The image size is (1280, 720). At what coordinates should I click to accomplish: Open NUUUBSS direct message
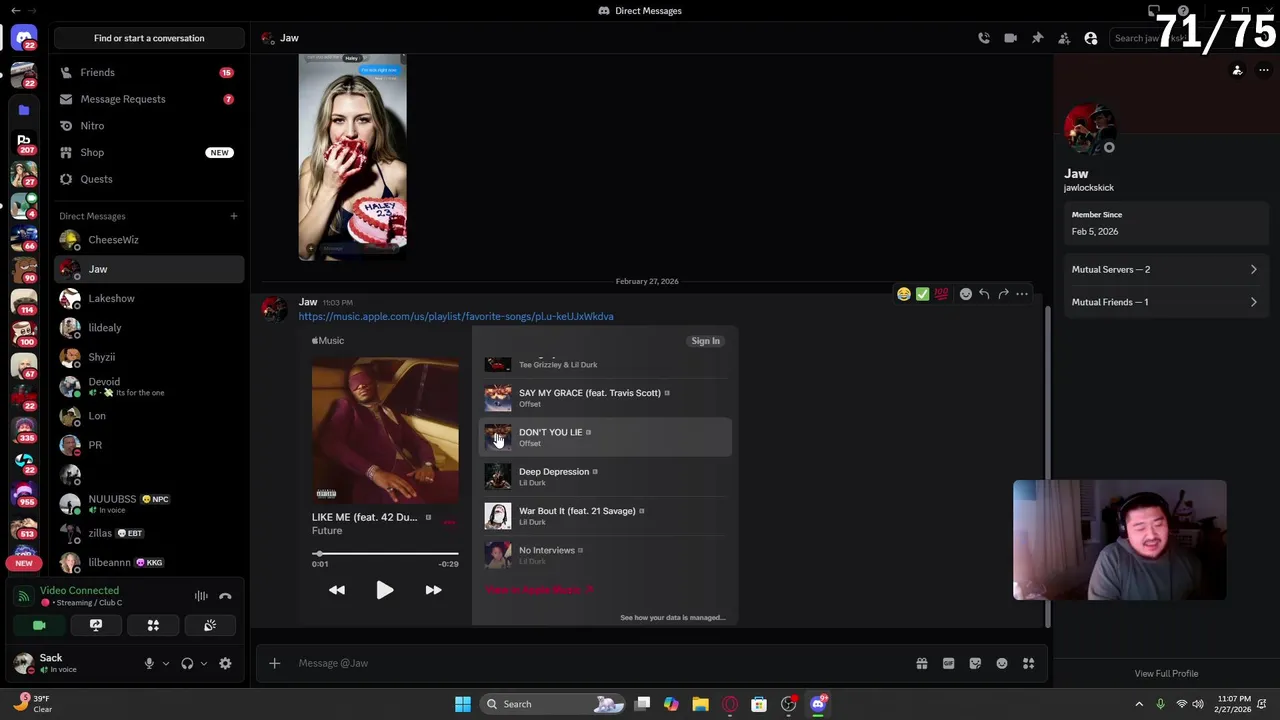pos(149,503)
